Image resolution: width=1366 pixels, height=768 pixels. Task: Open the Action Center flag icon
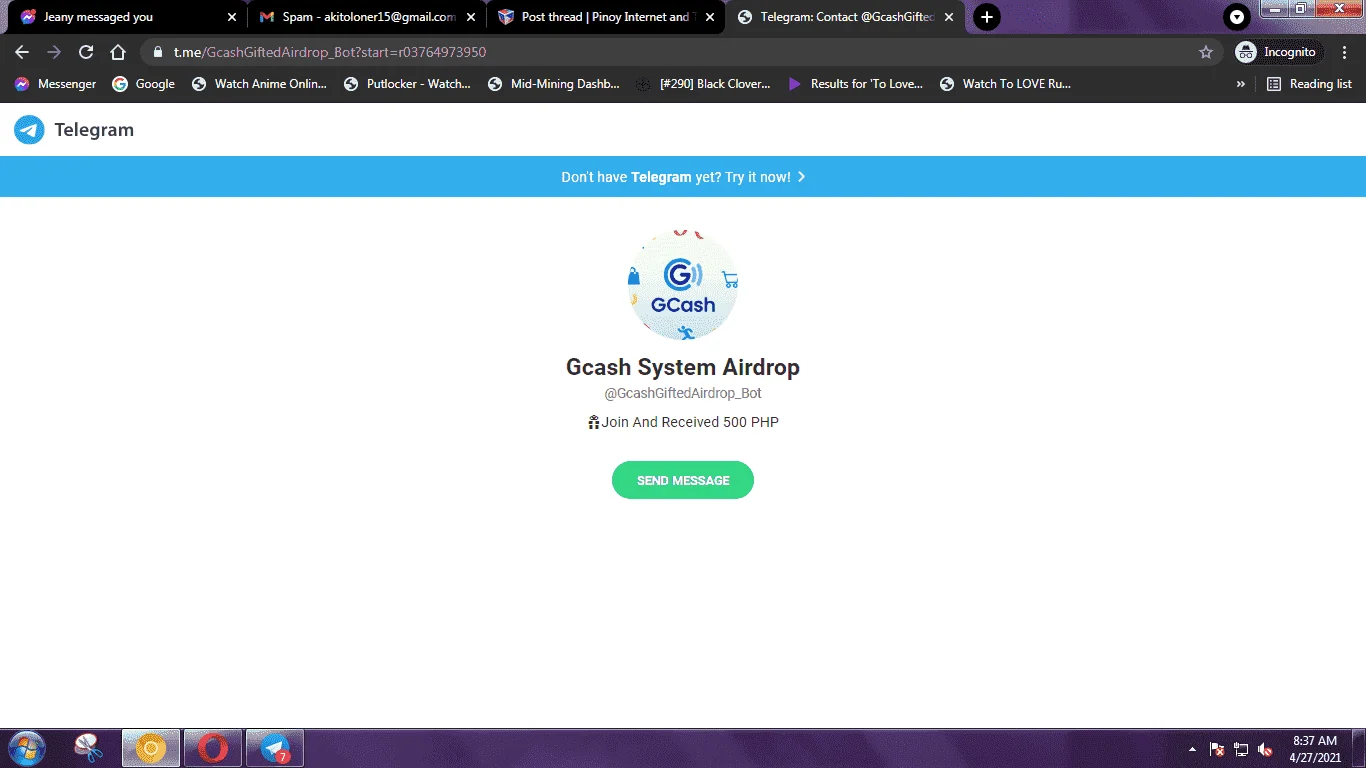(x=1217, y=749)
